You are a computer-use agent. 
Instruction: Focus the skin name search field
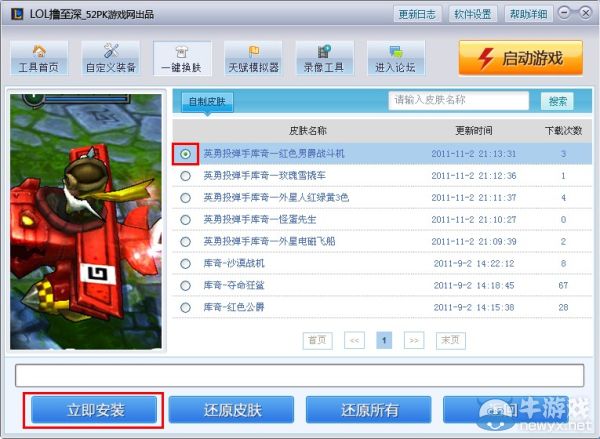pos(458,100)
